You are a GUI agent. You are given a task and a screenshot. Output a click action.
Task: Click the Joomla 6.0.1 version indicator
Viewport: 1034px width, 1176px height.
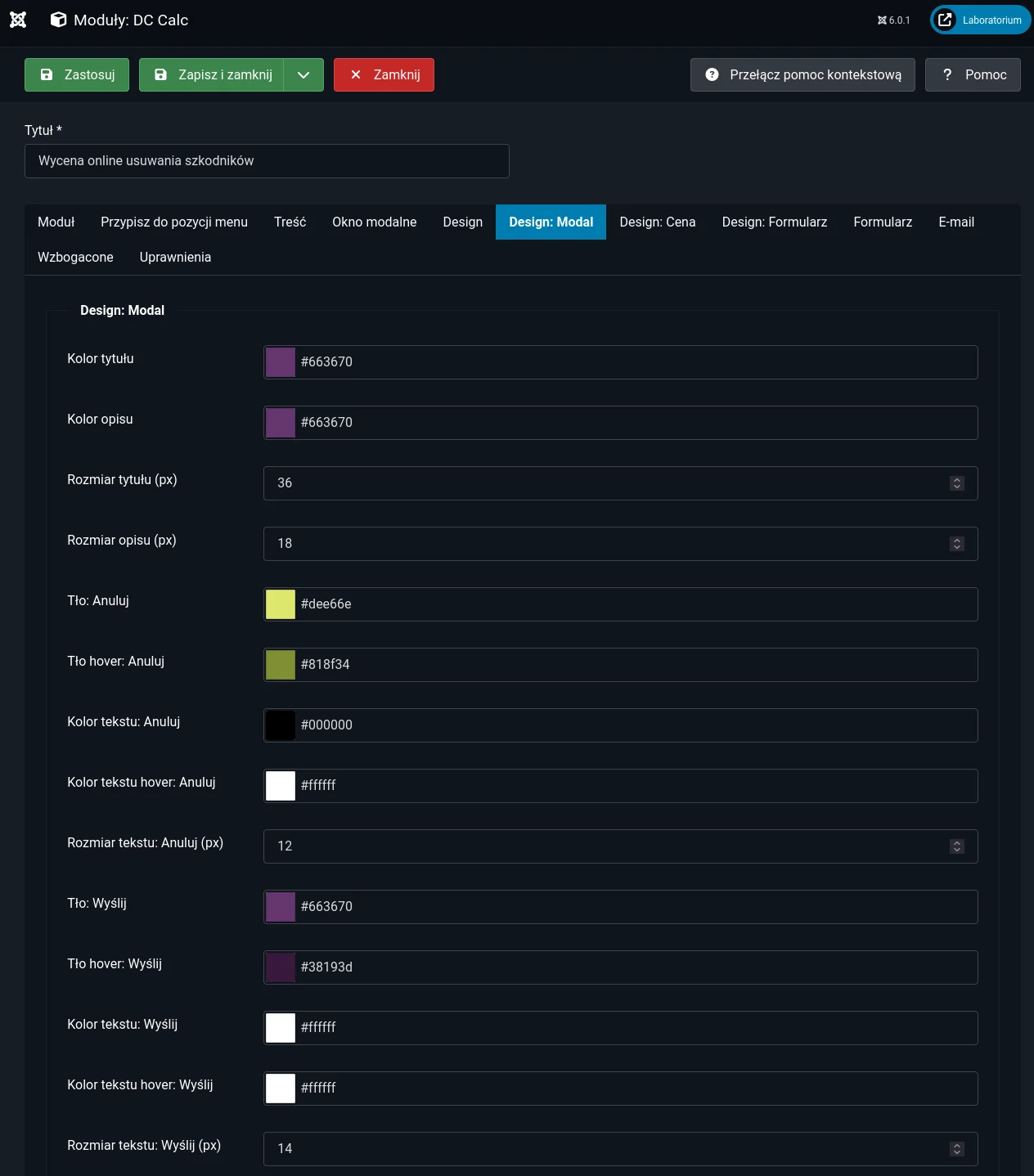893,20
